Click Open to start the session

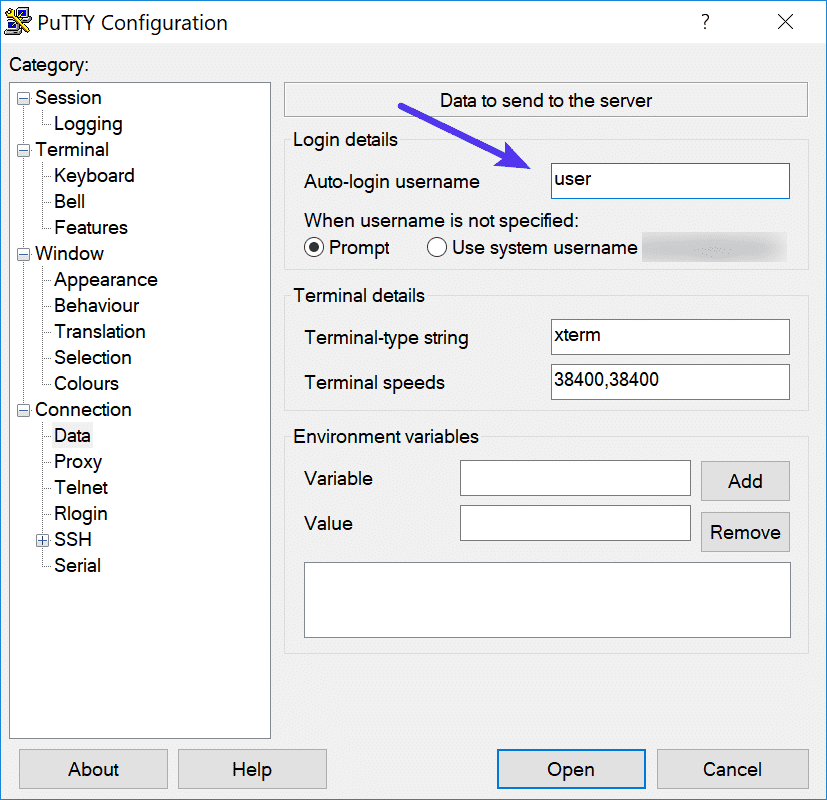pyautogui.click(x=570, y=769)
